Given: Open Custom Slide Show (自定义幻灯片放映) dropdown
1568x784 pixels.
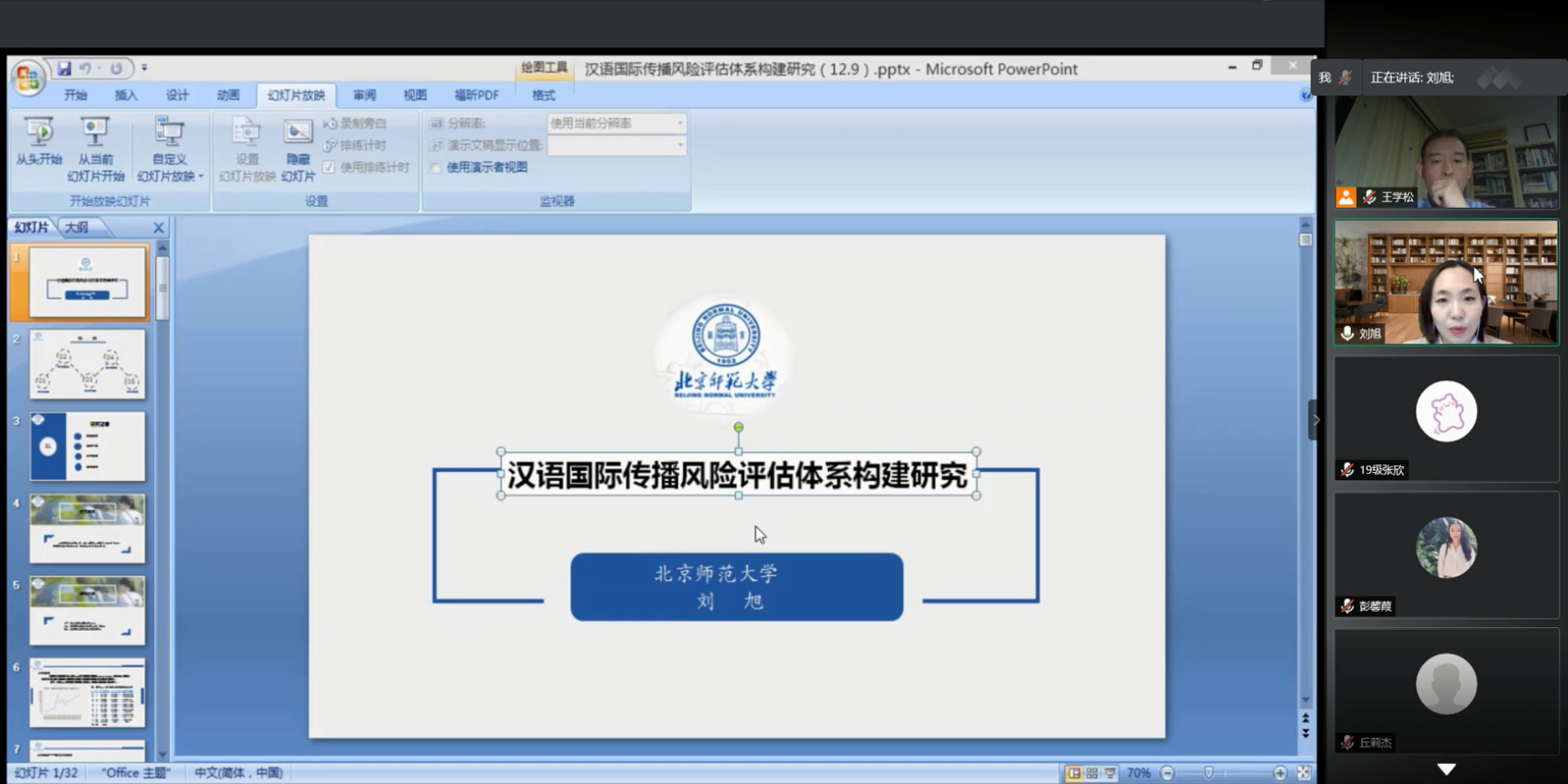Looking at the screenshot, I should [170, 151].
